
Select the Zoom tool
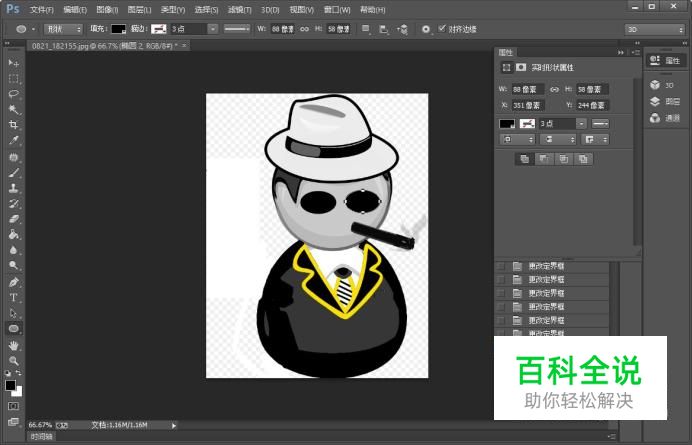click(13, 361)
